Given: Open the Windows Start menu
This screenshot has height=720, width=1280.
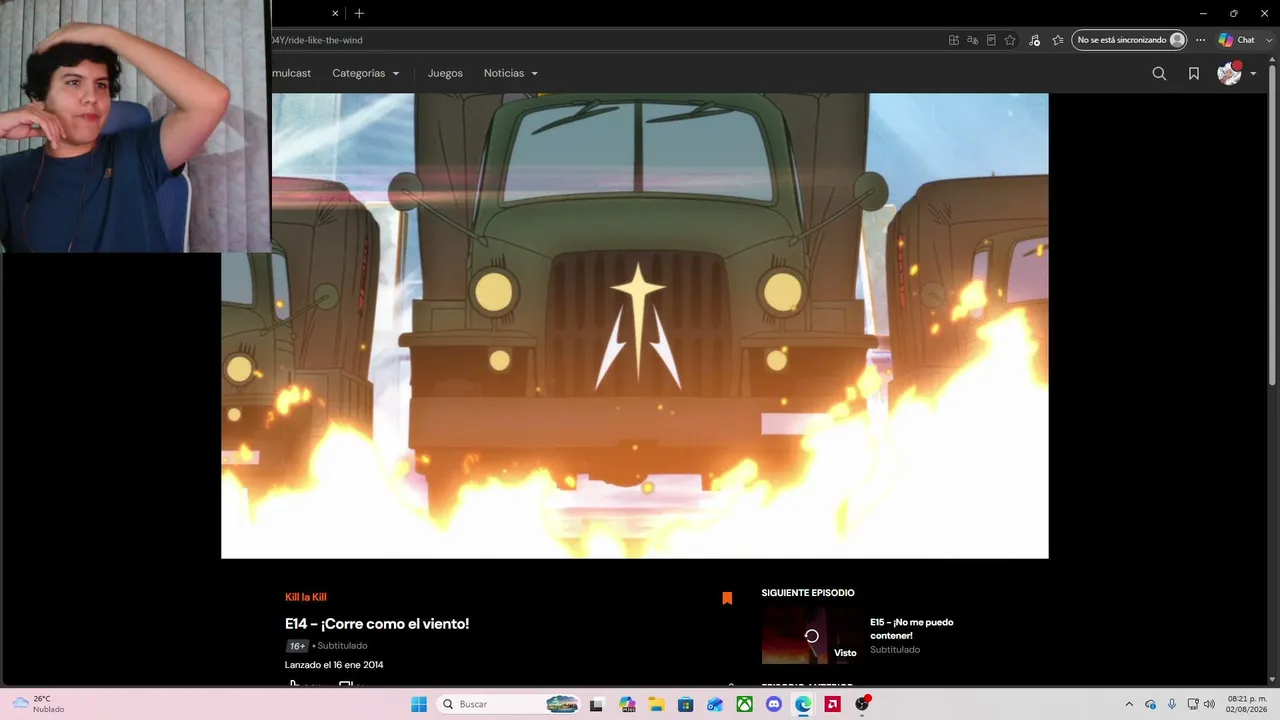Looking at the screenshot, I should click(419, 704).
